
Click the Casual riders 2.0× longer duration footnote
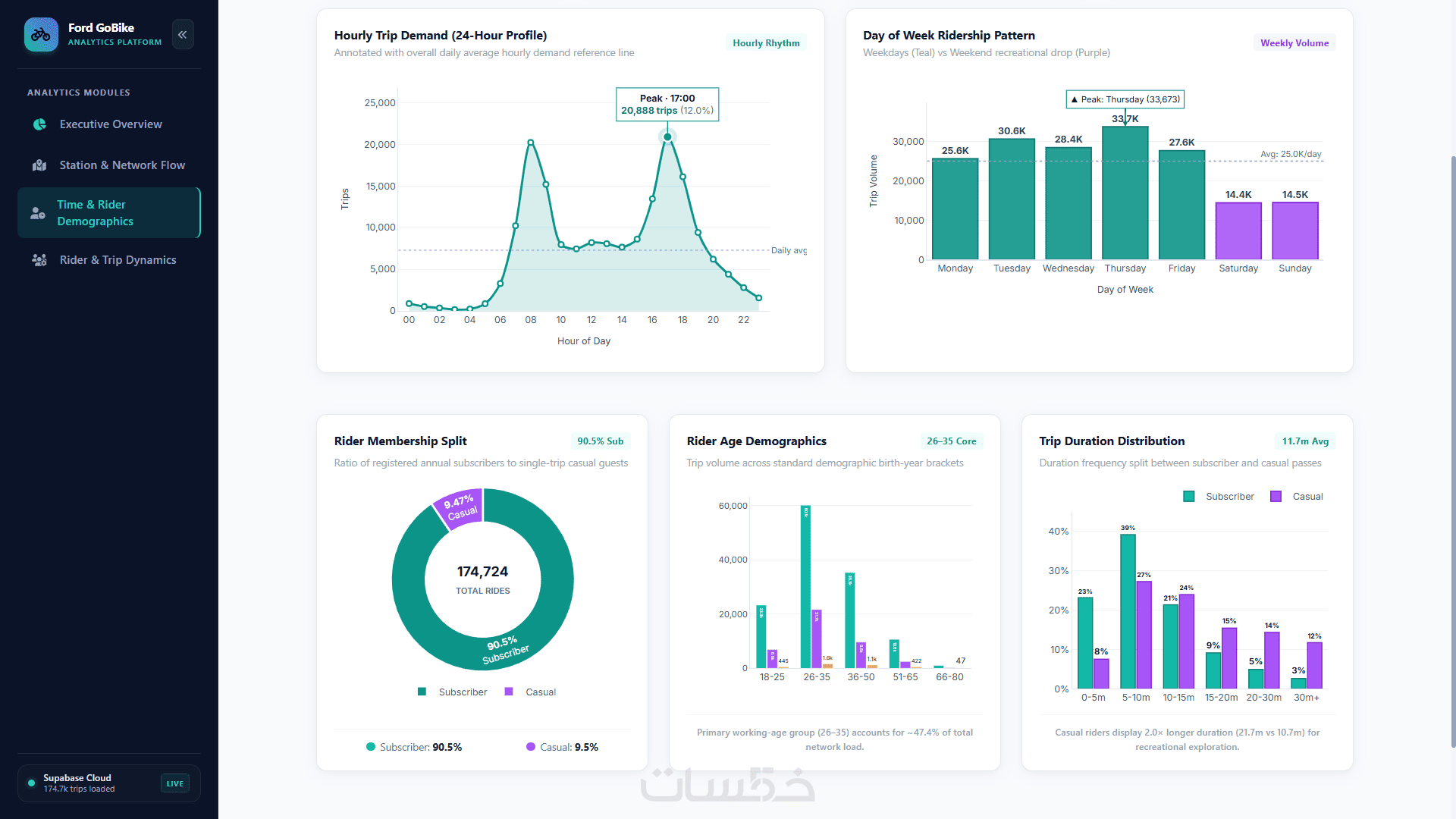click(1188, 739)
